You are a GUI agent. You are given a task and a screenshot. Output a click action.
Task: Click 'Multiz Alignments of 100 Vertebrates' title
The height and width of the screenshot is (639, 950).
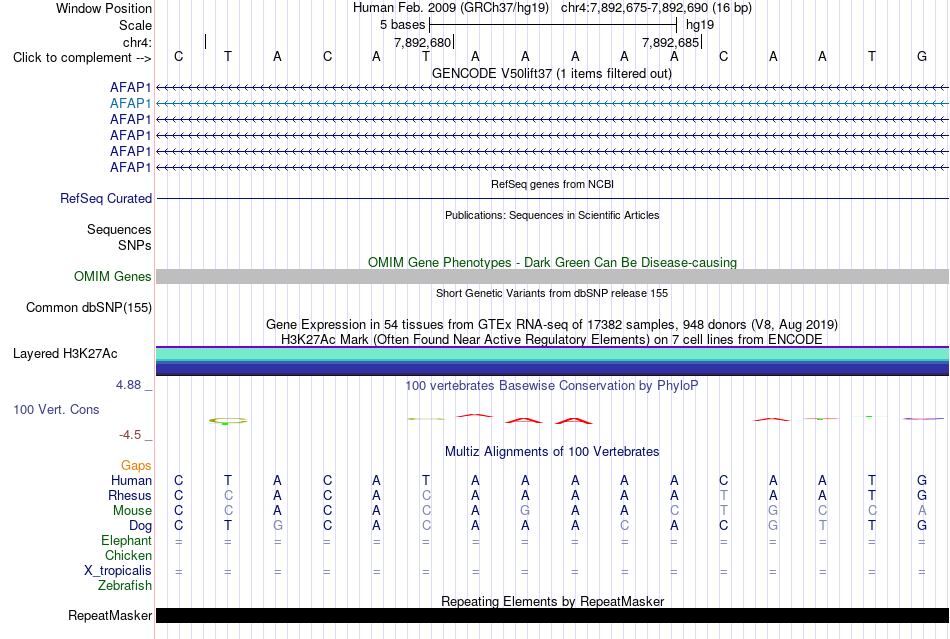552,451
